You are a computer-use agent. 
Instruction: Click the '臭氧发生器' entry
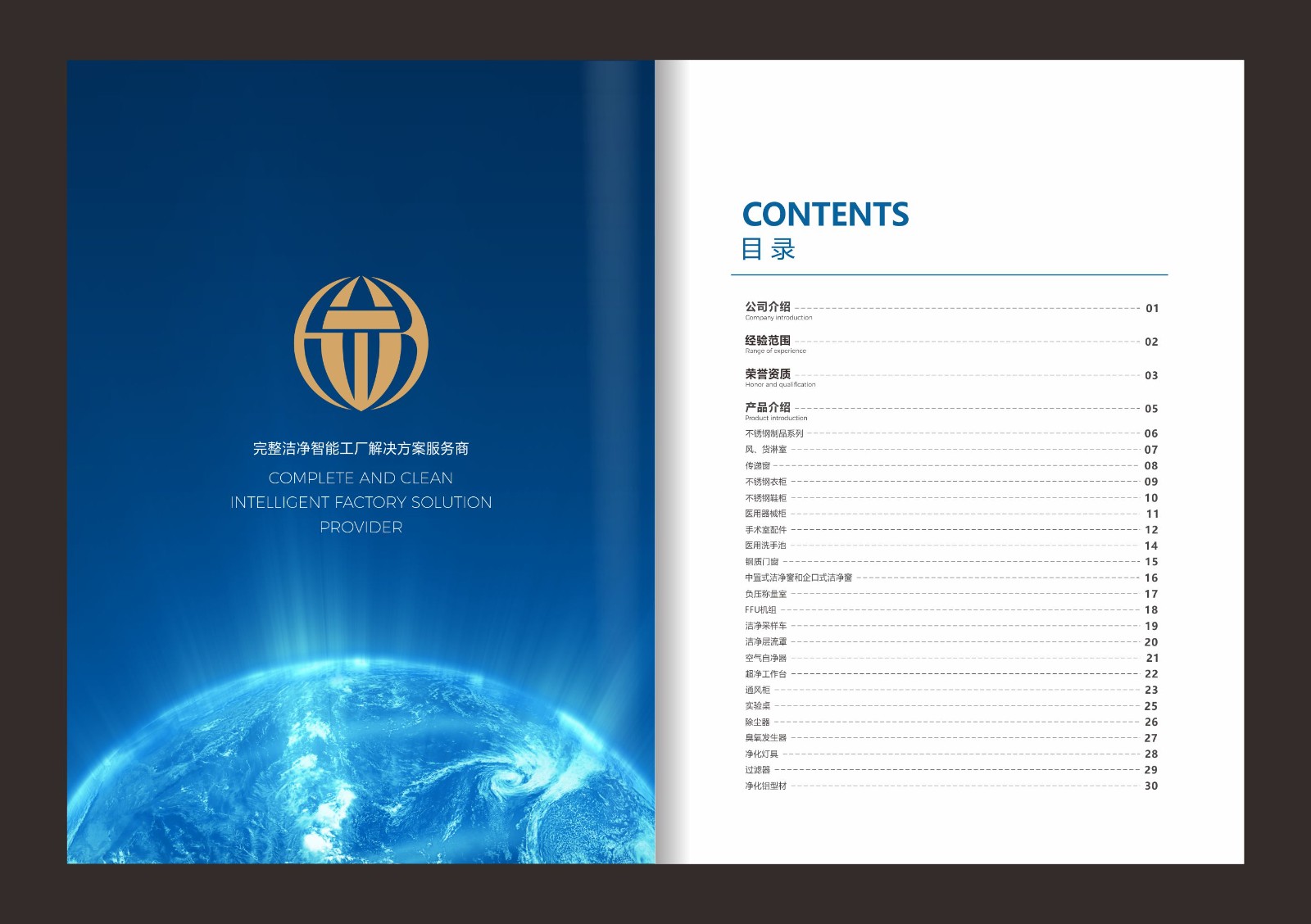pos(765,738)
